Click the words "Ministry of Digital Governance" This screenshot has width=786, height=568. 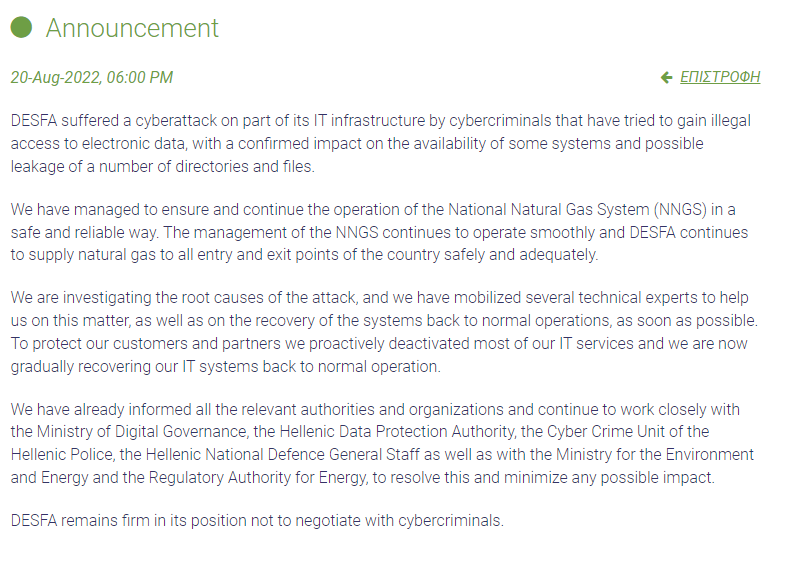pyautogui.click(x=142, y=432)
